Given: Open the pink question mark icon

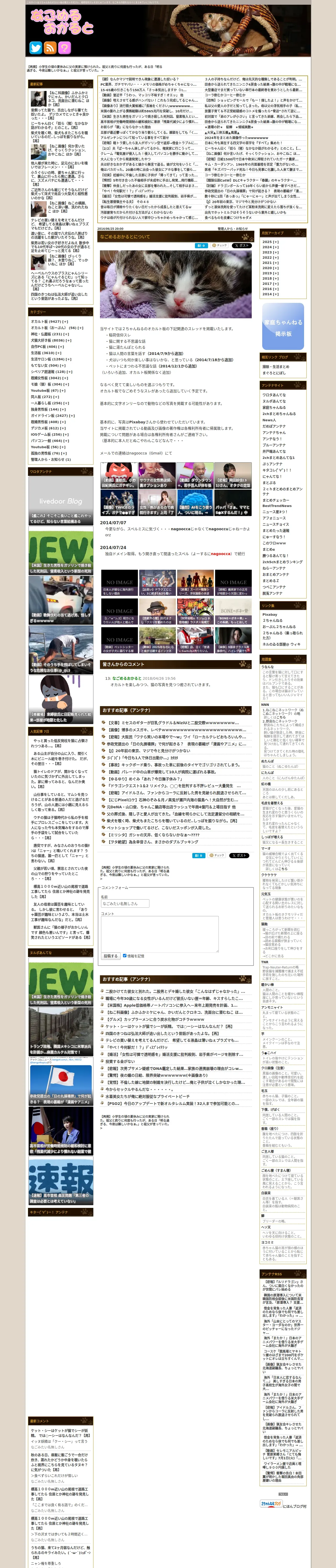Looking at the screenshot, I should 65,48.
